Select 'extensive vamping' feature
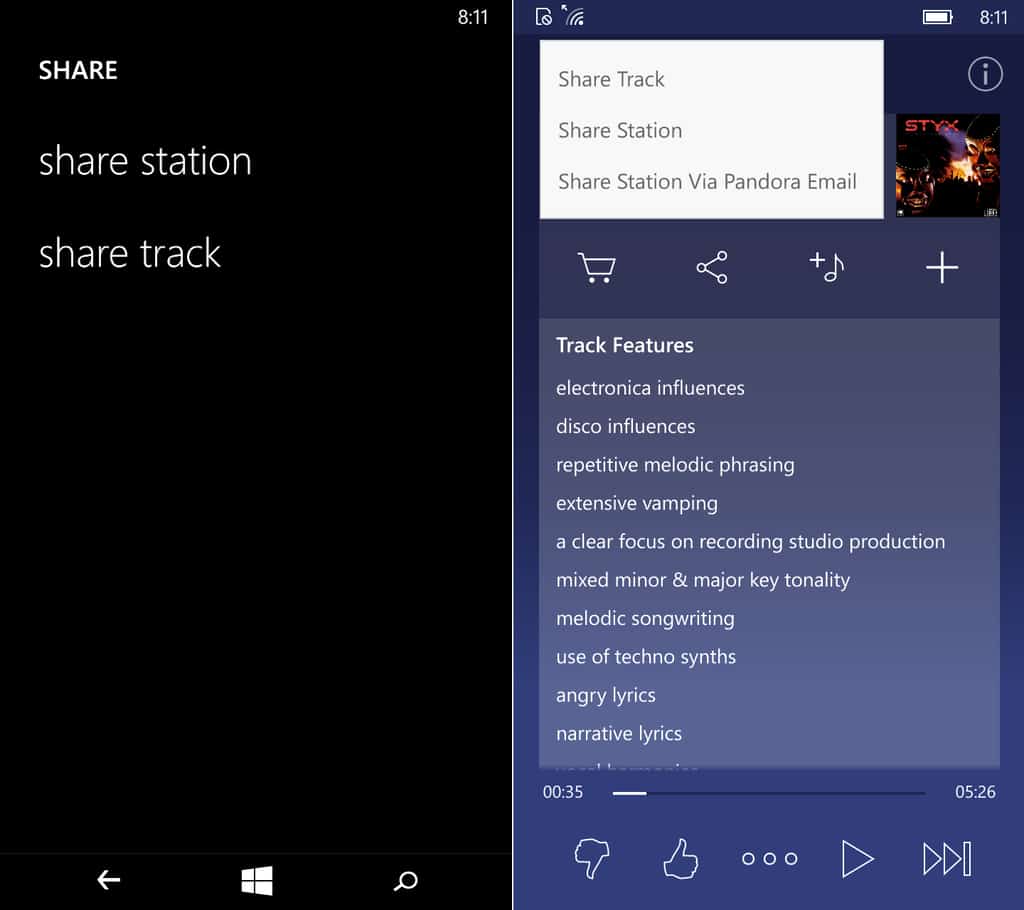The image size is (1024, 910). point(637,504)
